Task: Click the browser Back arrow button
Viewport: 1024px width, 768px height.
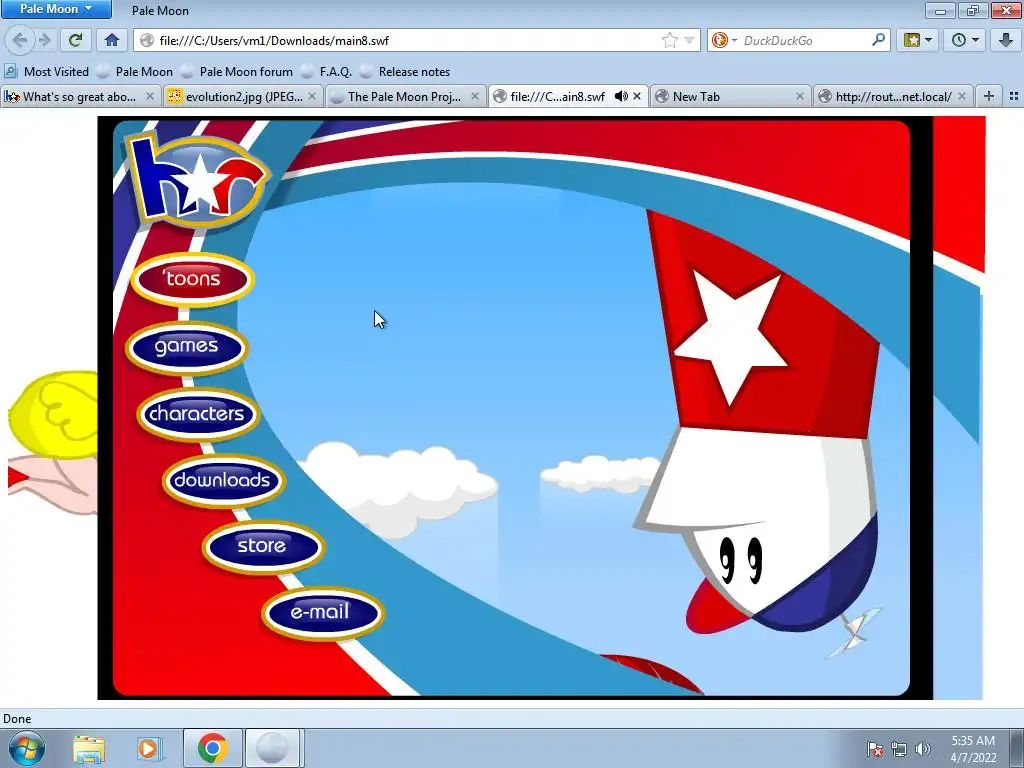Action: pos(20,40)
